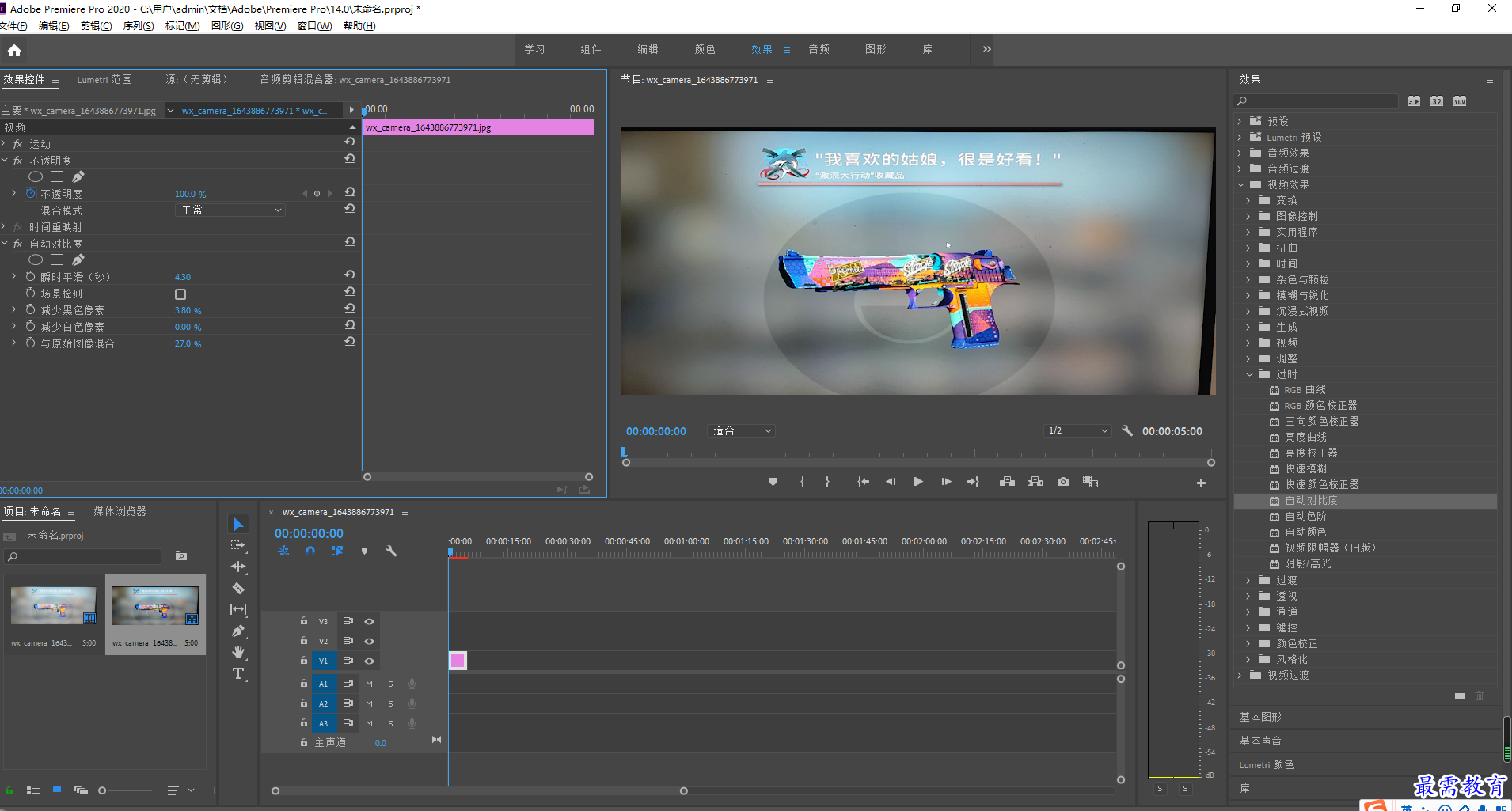Open the Sequence menu
Screen dimensions: 1512x811
click(138, 25)
